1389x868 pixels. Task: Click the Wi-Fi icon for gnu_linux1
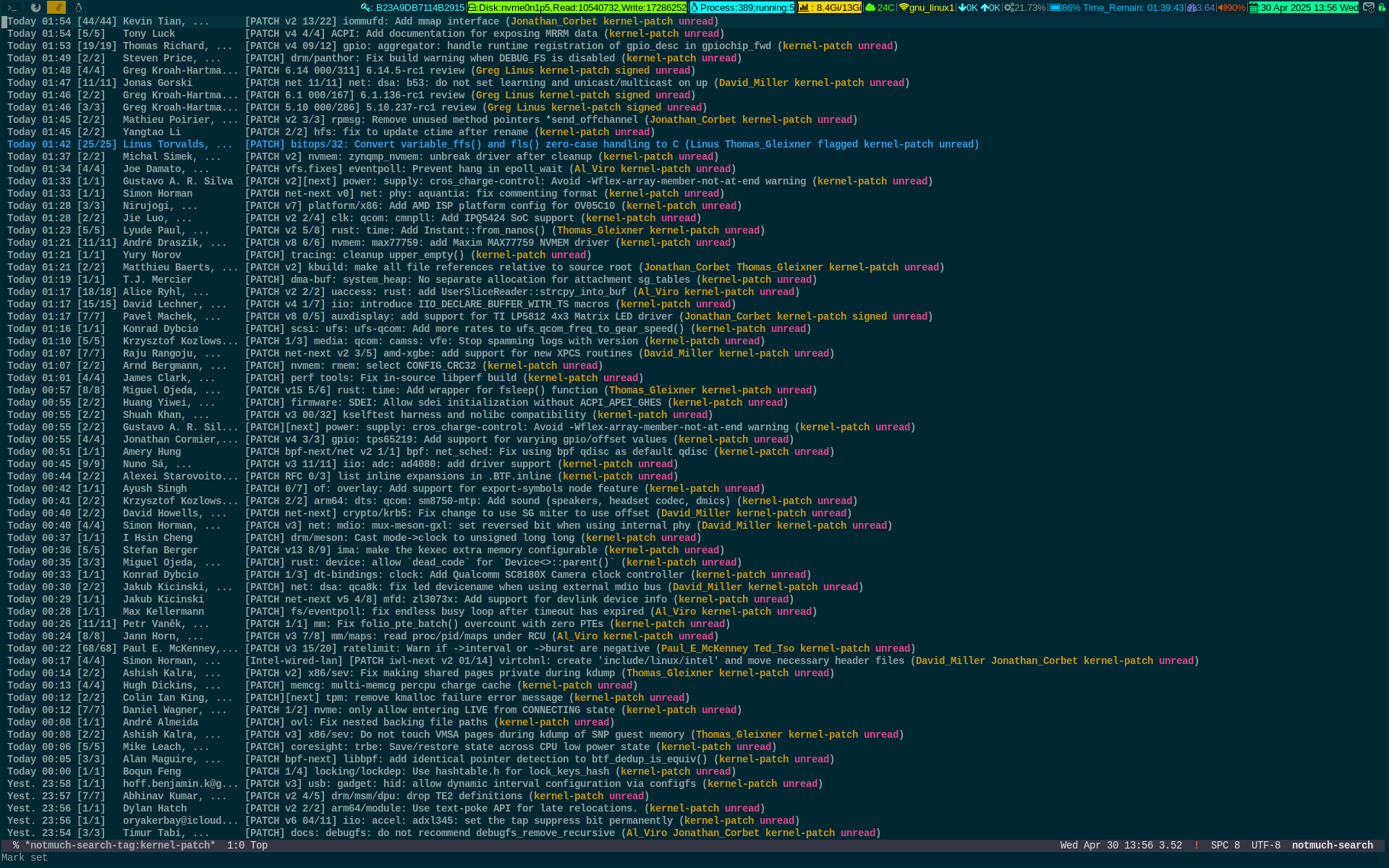[x=904, y=7]
